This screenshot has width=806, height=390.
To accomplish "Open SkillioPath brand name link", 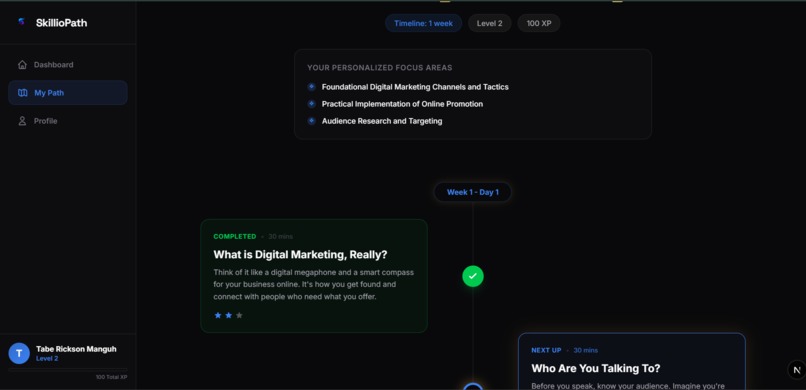I will pos(61,23).
